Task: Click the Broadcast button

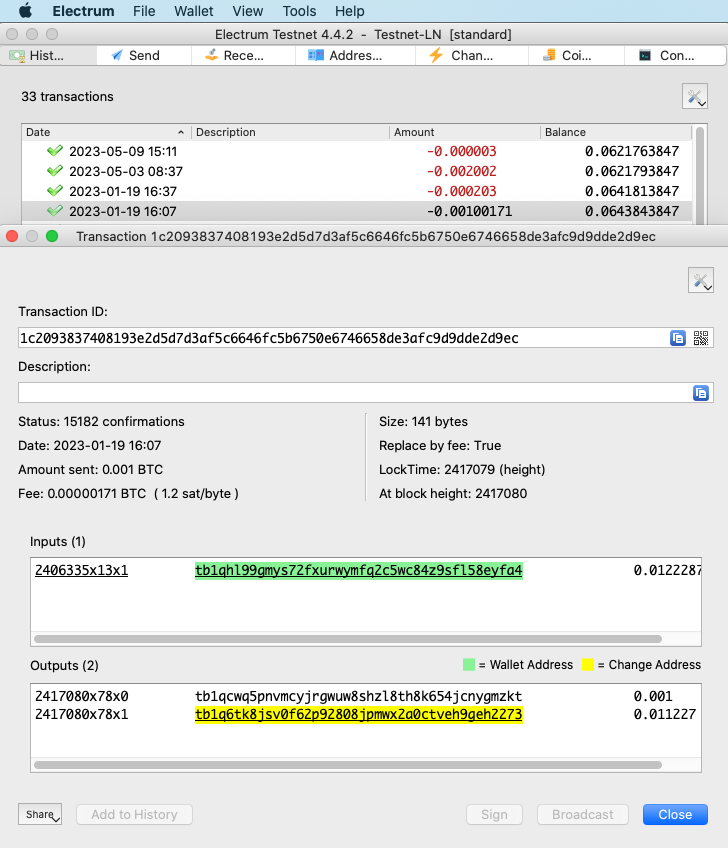Action: (x=583, y=814)
